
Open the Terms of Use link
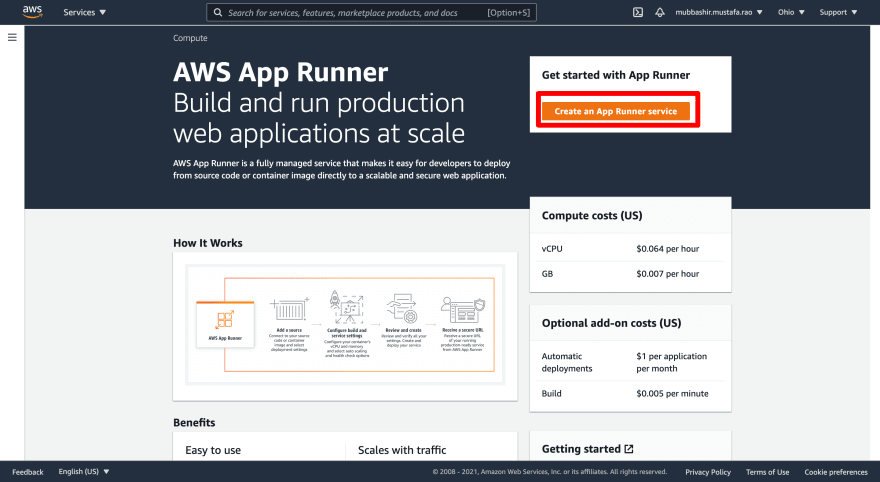(767, 472)
